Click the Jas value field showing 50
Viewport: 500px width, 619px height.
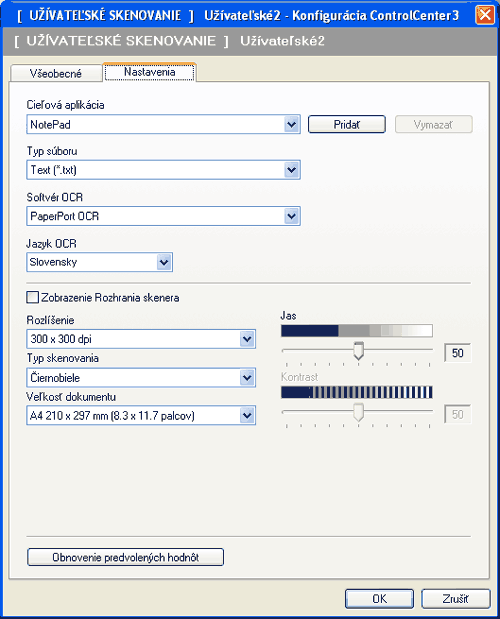(x=457, y=353)
